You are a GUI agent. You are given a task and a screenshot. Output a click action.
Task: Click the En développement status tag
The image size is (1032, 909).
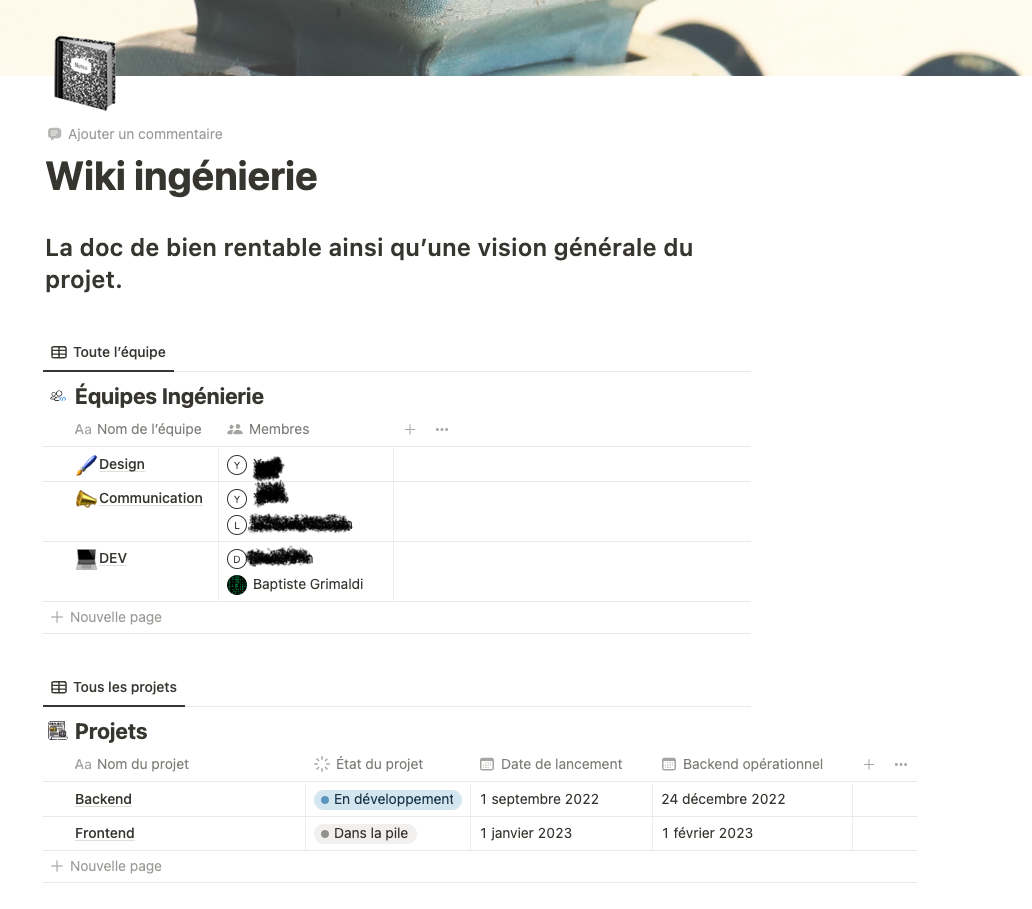(387, 799)
